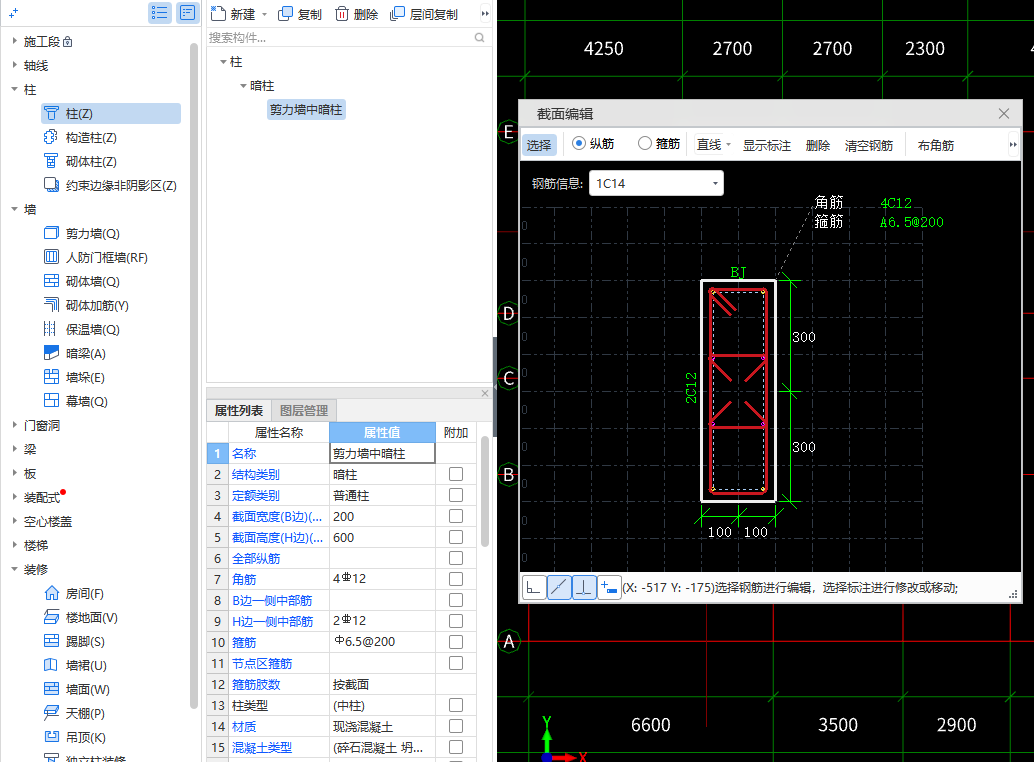This screenshot has width=1034, height=762.
Task: Click the 复制 button
Action: point(300,14)
